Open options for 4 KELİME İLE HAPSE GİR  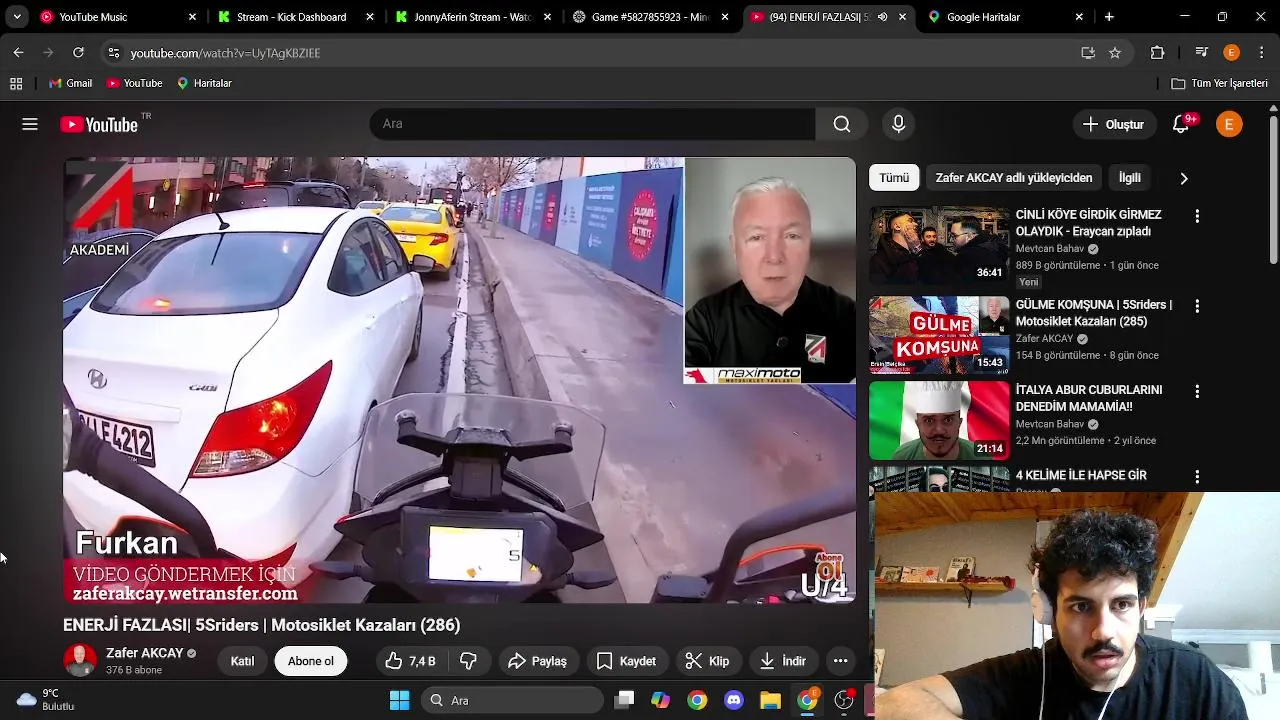[1197, 477]
